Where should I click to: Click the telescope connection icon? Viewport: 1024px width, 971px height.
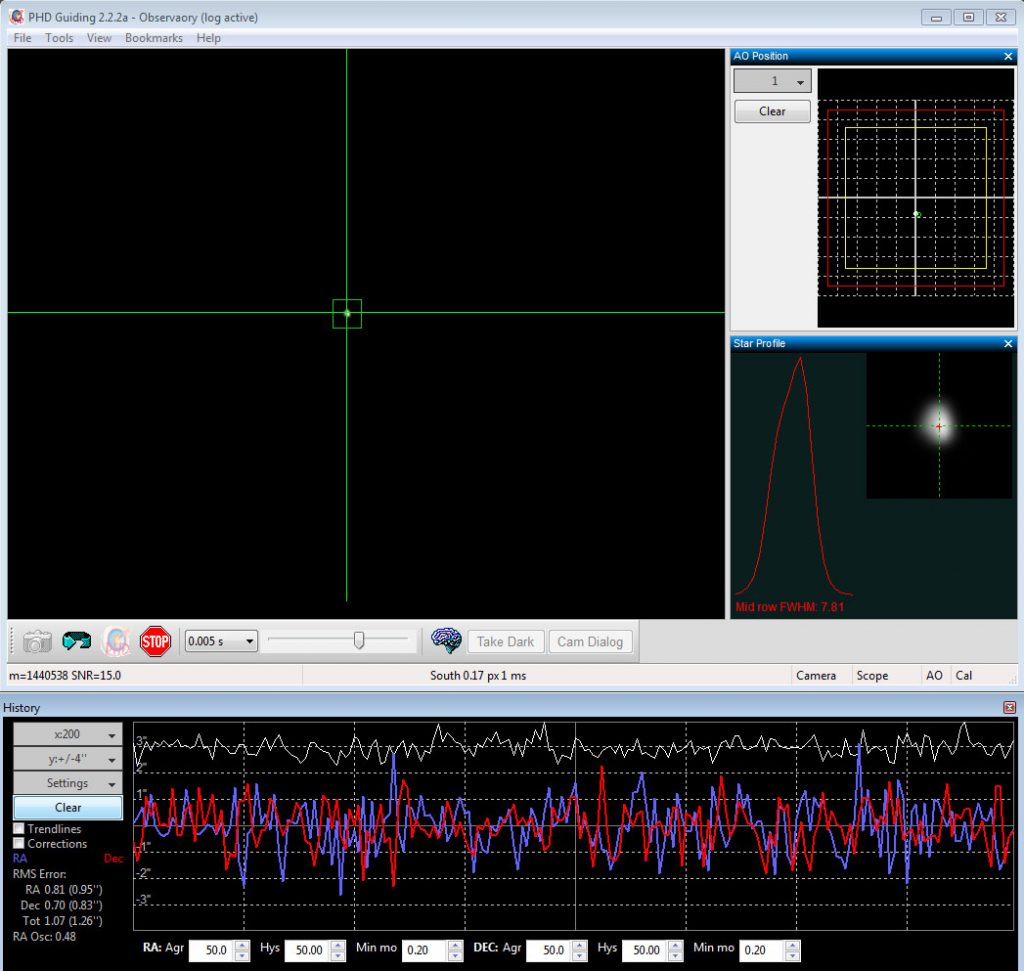[77, 641]
